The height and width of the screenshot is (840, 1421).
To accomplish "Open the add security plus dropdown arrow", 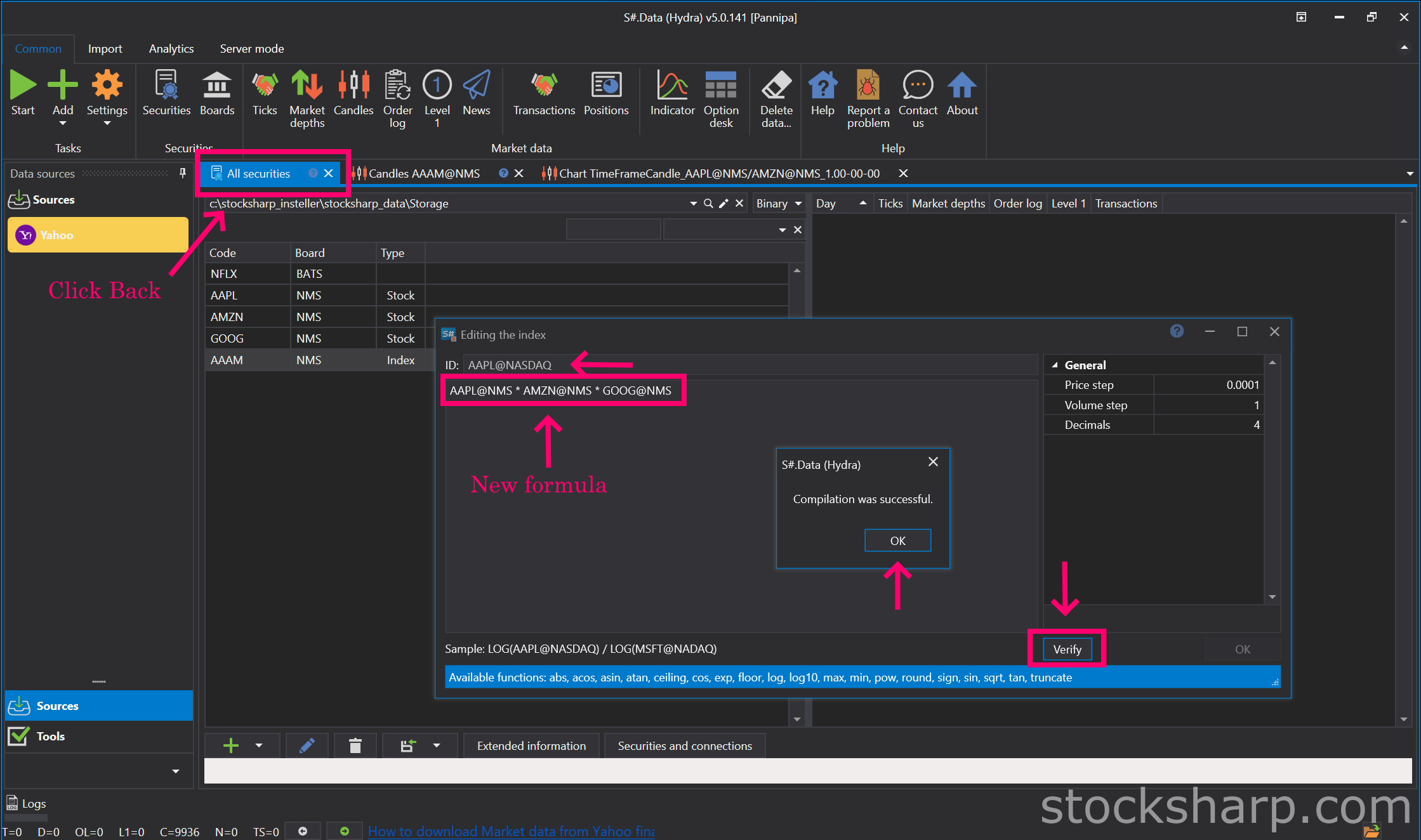I will tap(259, 745).
